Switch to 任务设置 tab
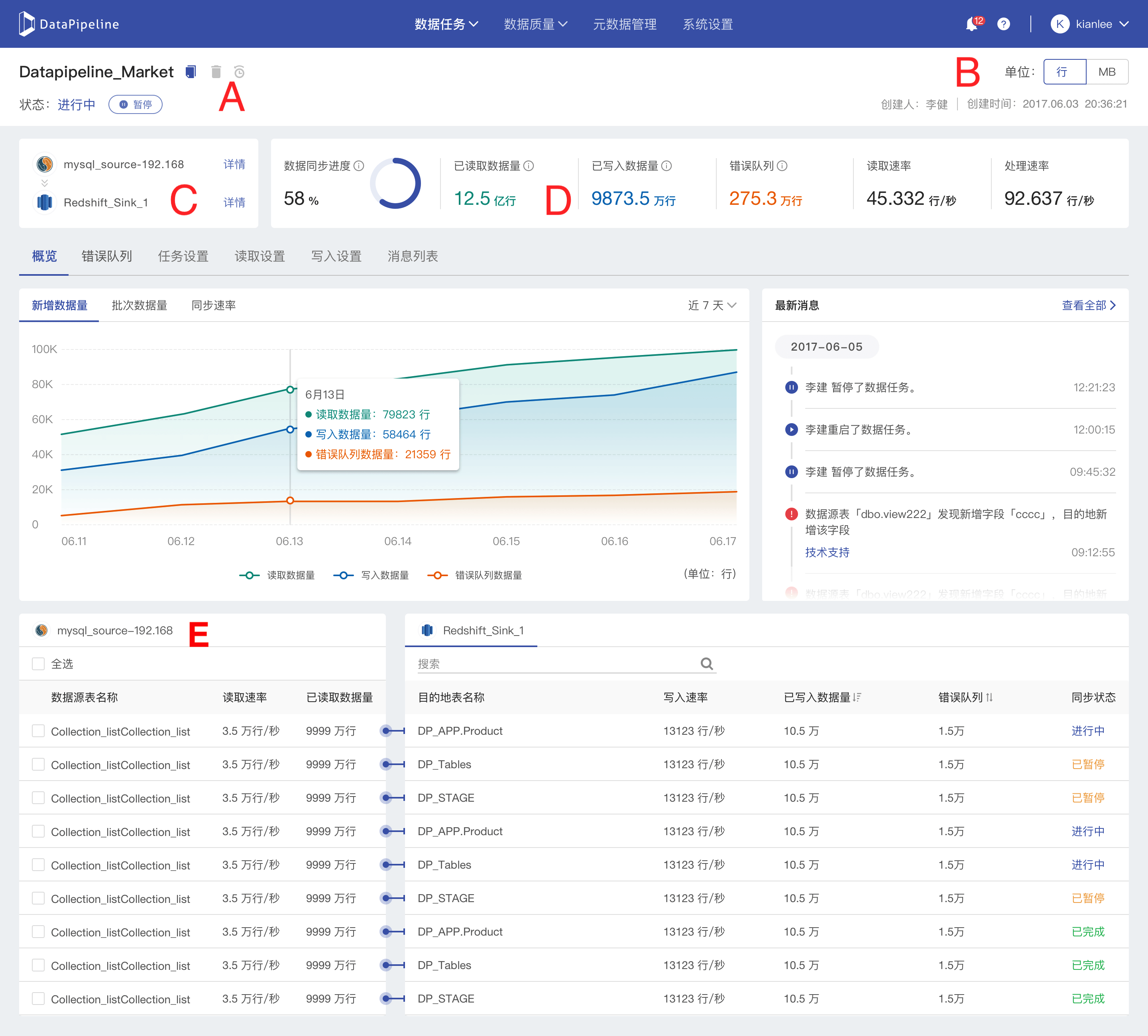This screenshot has width=1148, height=1036. click(x=183, y=256)
